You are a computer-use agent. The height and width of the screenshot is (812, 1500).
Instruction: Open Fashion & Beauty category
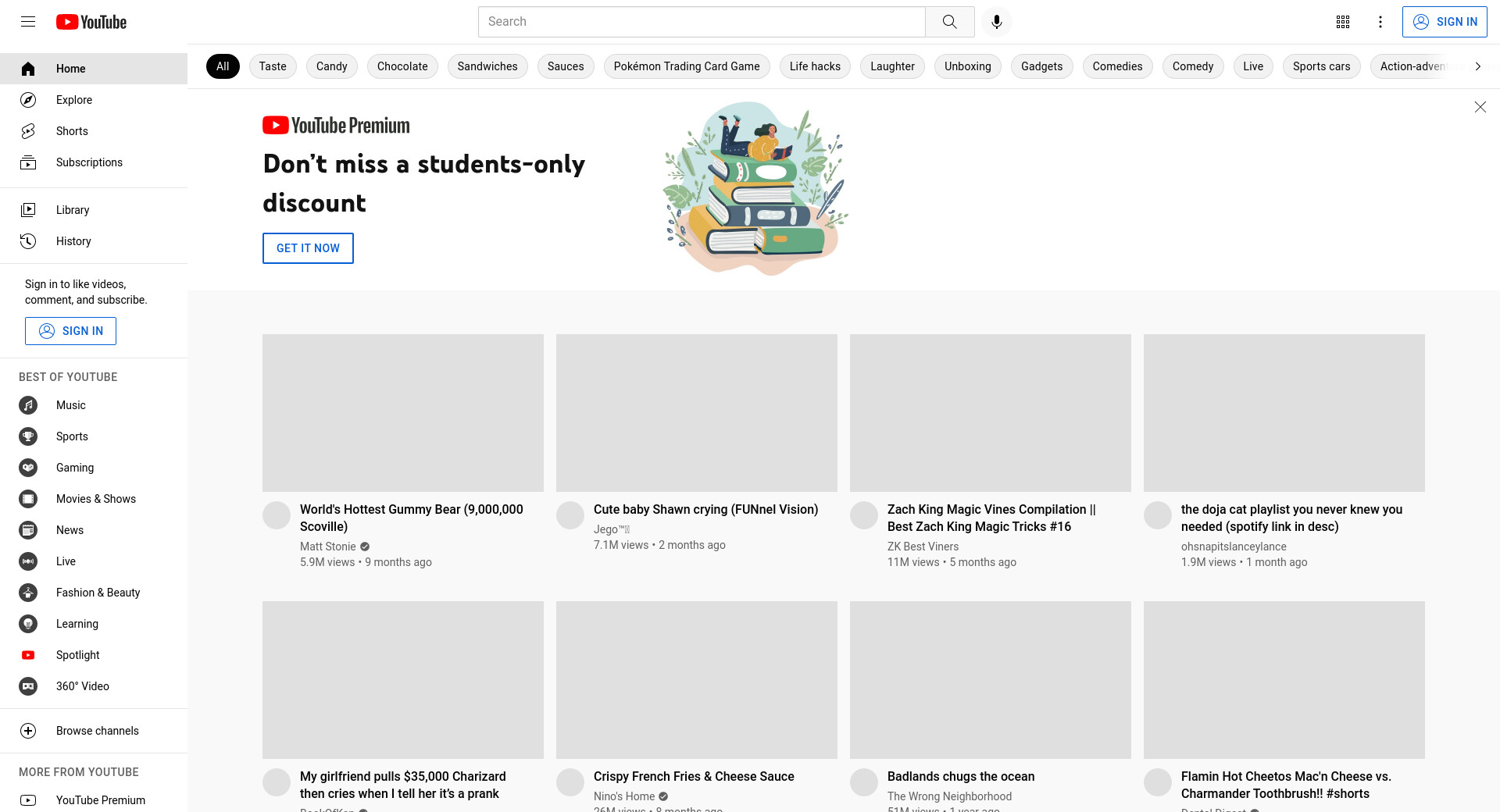tap(94, 593)
